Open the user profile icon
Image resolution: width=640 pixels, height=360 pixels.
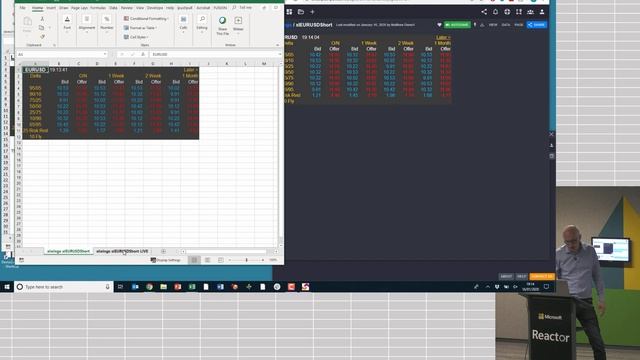coord(542,12)
